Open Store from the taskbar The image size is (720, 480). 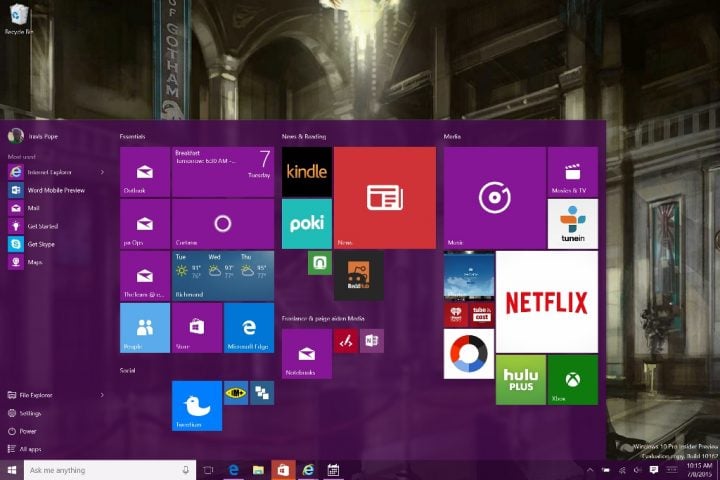click(x=283, y=470)
